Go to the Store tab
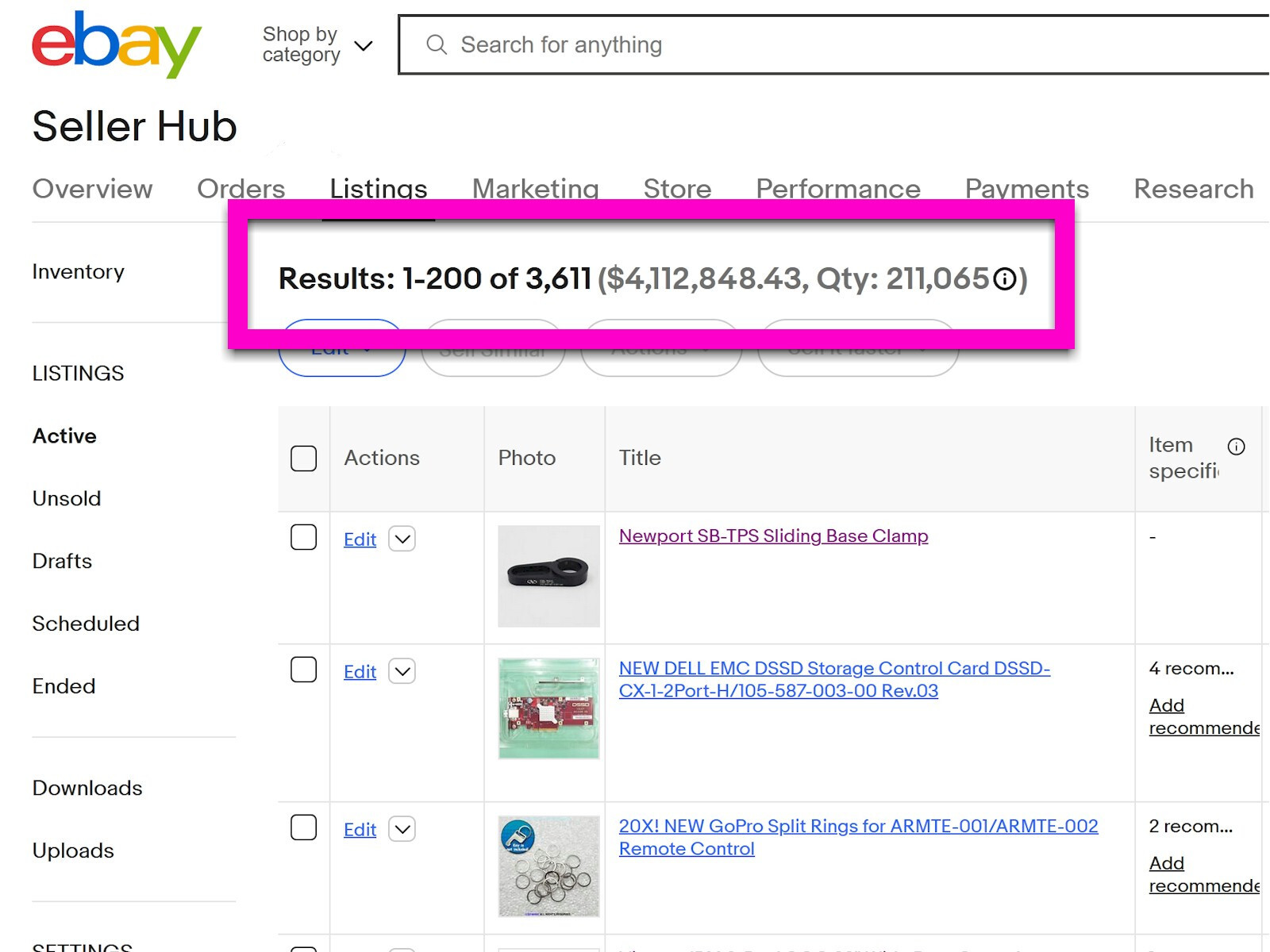Viewport: 1270px width, 952px height. [x=677, y=189]
